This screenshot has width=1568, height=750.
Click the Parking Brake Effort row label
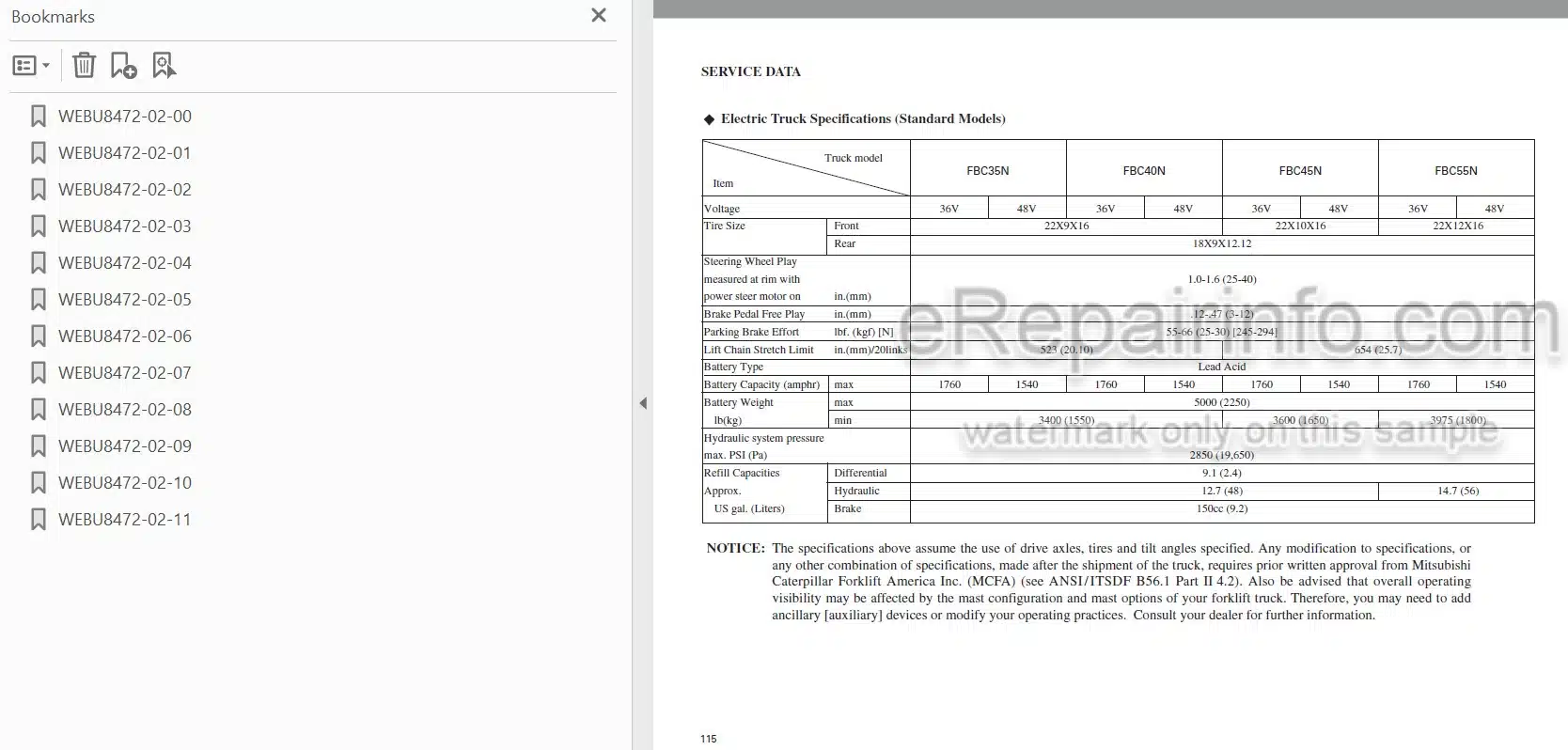pos(751,332)
